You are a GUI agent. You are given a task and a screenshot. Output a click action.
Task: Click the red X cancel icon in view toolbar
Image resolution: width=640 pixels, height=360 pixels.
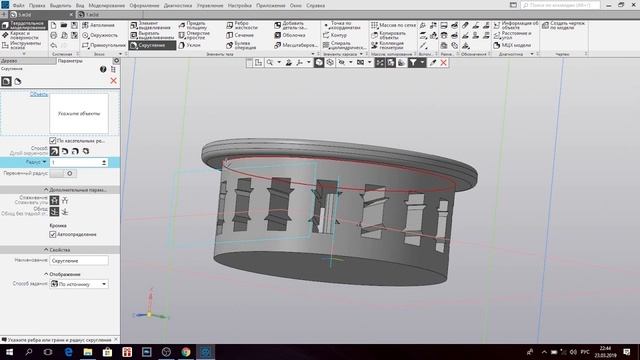tap(444, 62)
